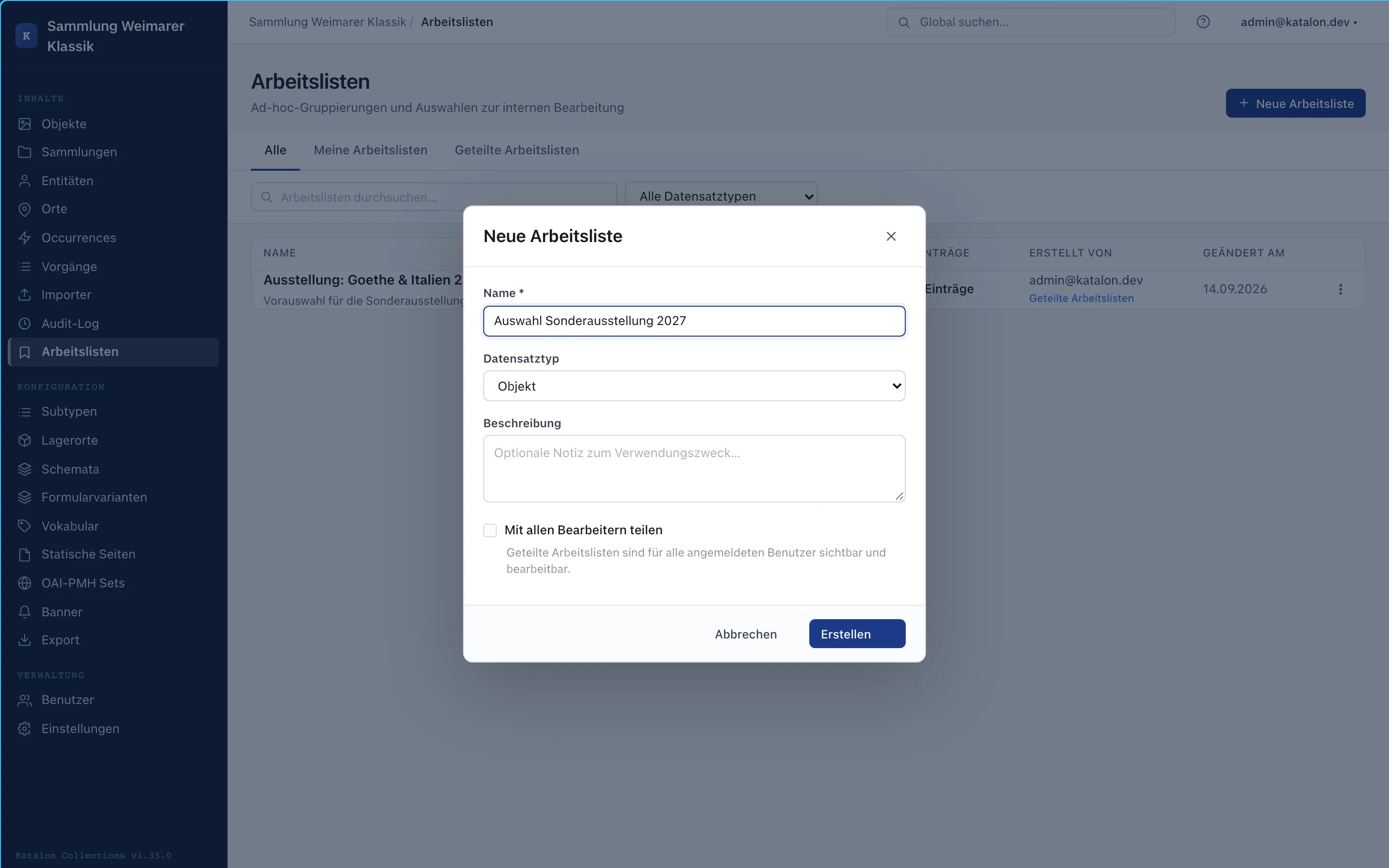Screen dimensions: 1389x868
Task: Click the NAME column header
Action: pos(280,253)
